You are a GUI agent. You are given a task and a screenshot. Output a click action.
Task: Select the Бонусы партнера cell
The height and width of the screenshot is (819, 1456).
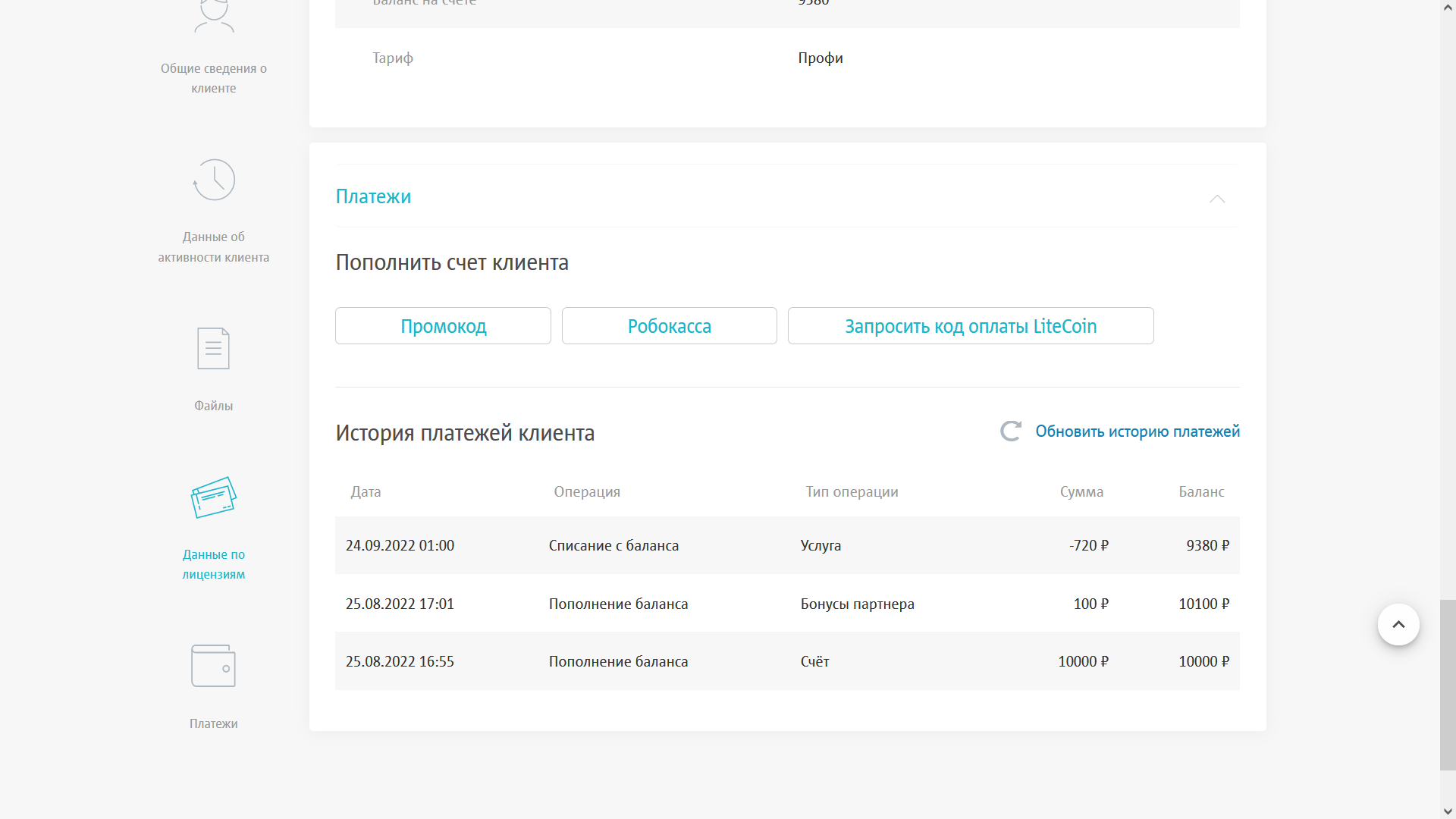(857, 604)
